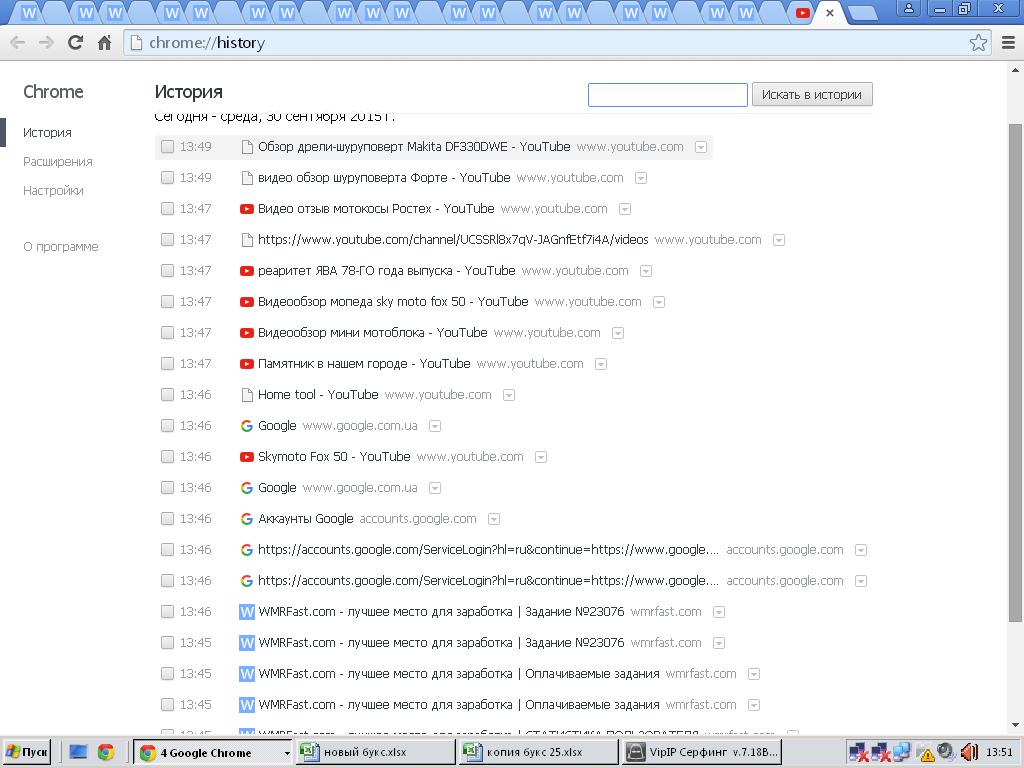This screenshot has width=1024, height=768.
Task: Click the browser Back arrow
Action: (x=18, y=43)
